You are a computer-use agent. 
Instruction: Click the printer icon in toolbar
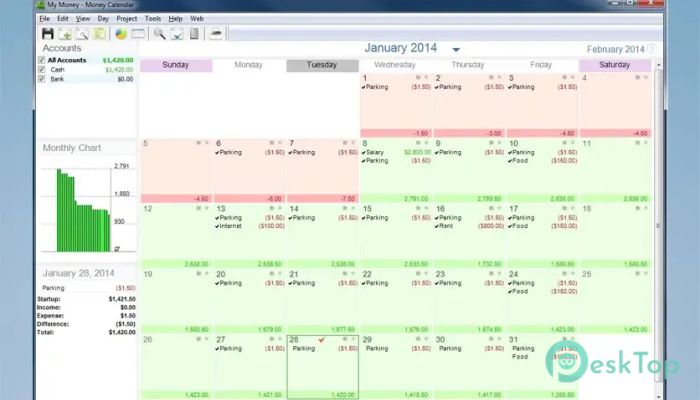click(216, 34)
